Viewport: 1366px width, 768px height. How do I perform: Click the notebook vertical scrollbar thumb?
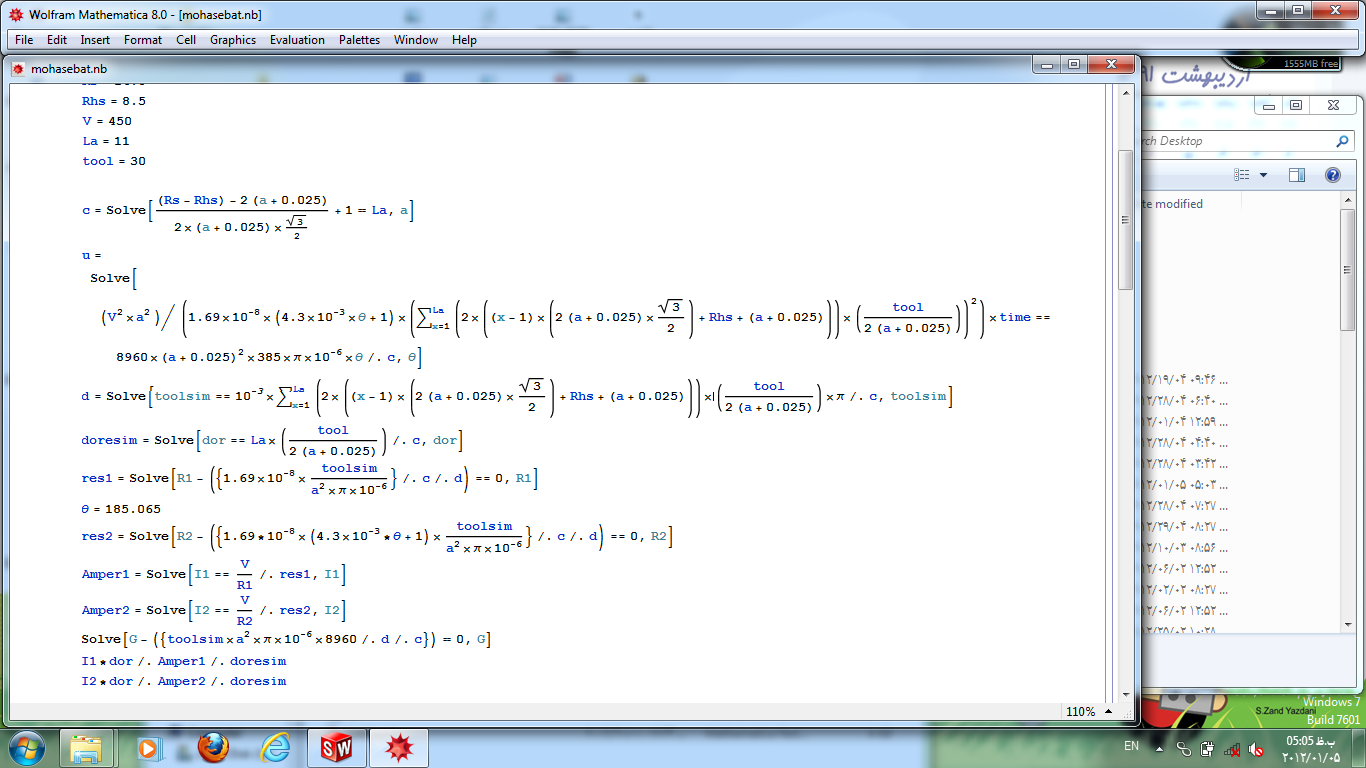[x=1125, y=220]
